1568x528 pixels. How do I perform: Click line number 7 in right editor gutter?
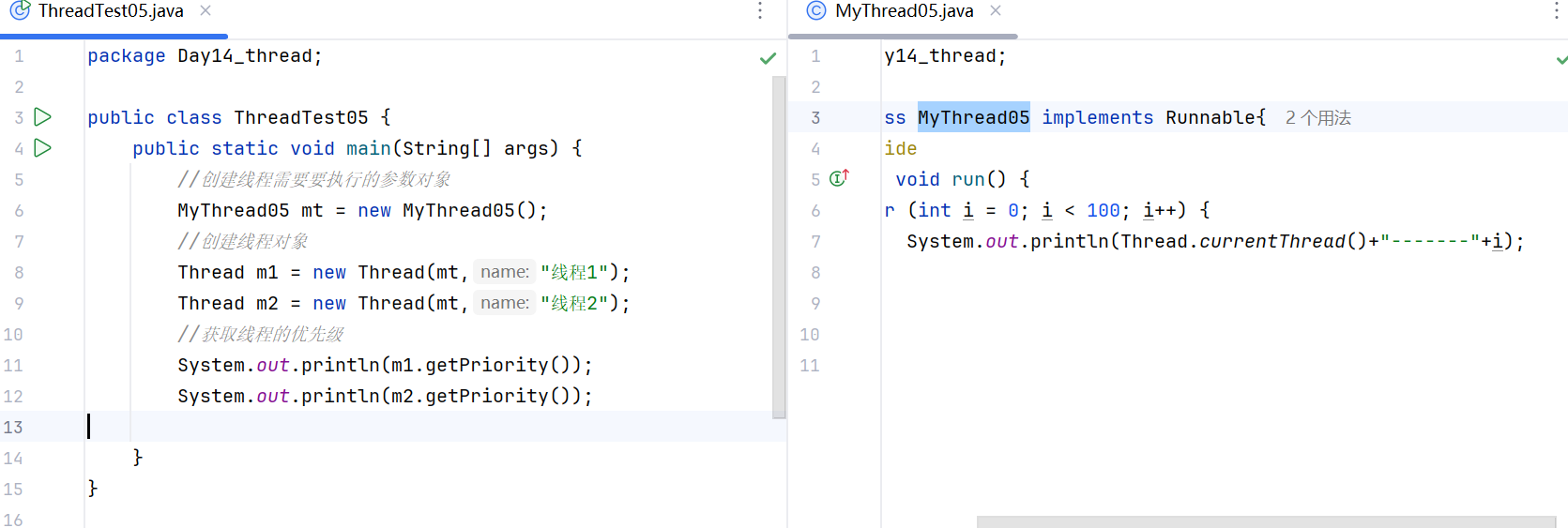tap(815, 241)
